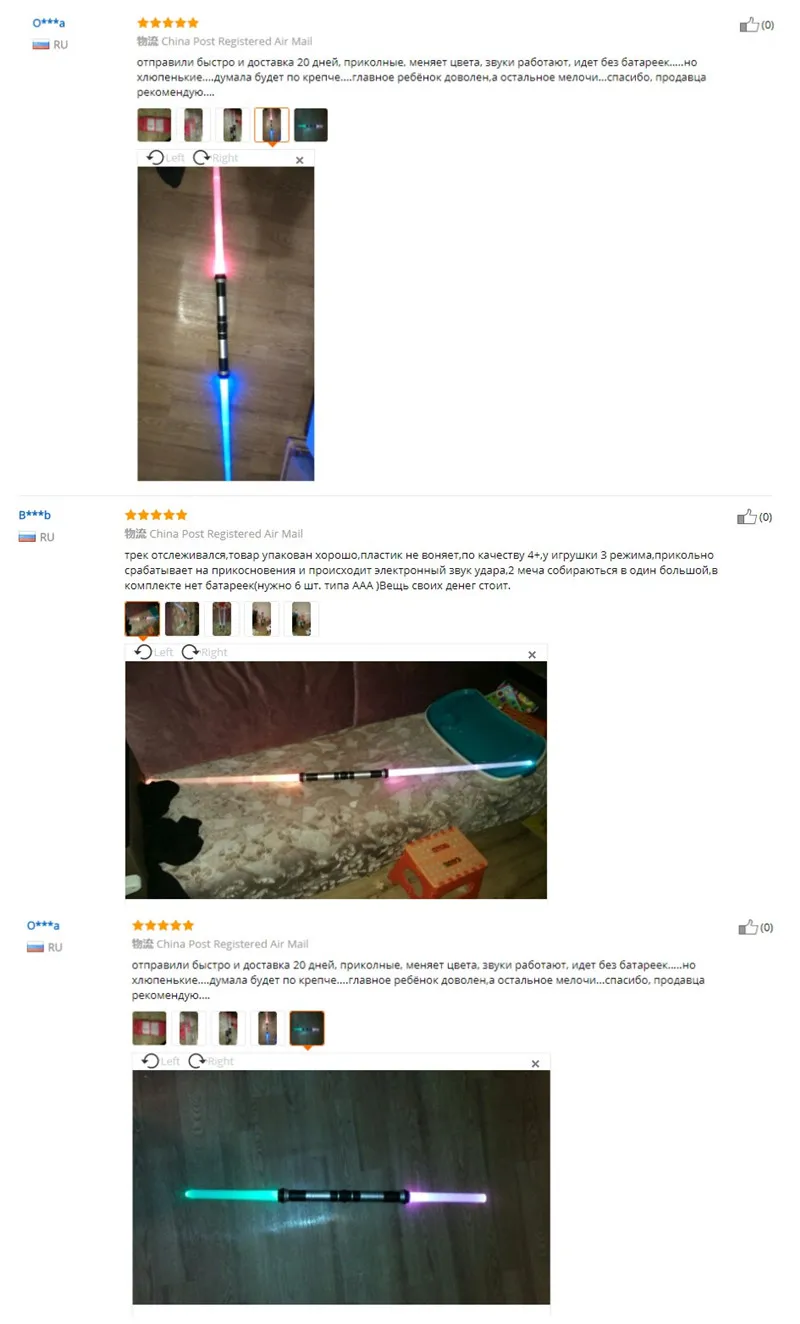
Task: Close the first review's enlarged photo
Action: [300, 160]
